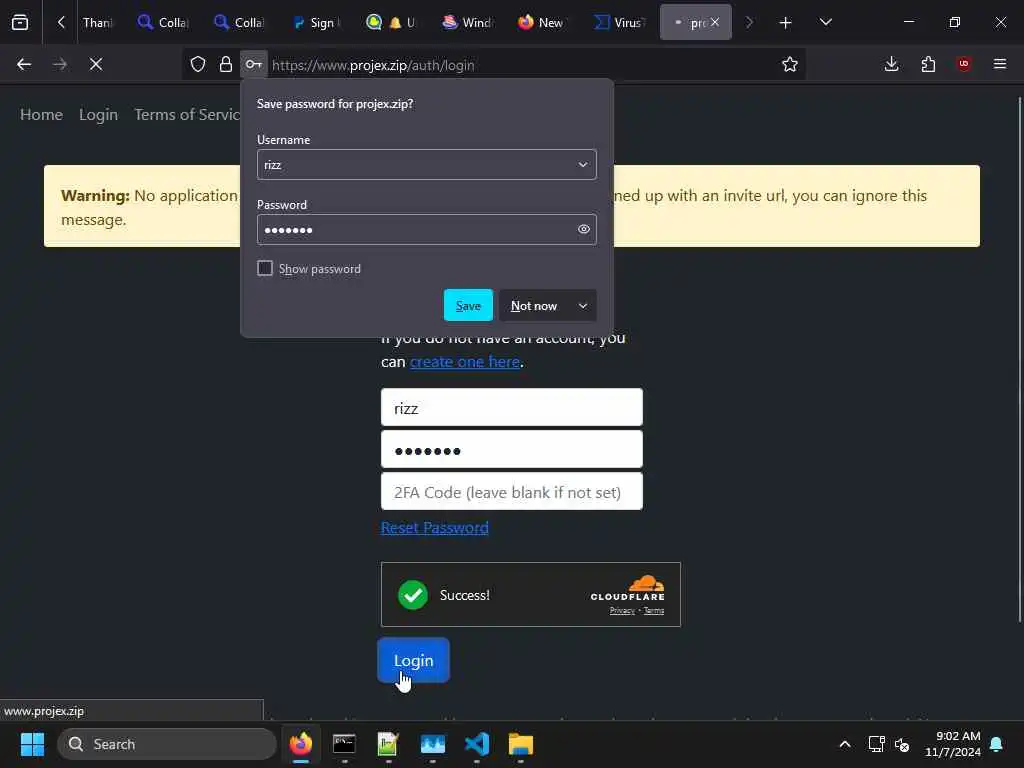The width and height of the screenshot is (1024, 768).
Task: Focus the page password field
Action: pos(511,449)
